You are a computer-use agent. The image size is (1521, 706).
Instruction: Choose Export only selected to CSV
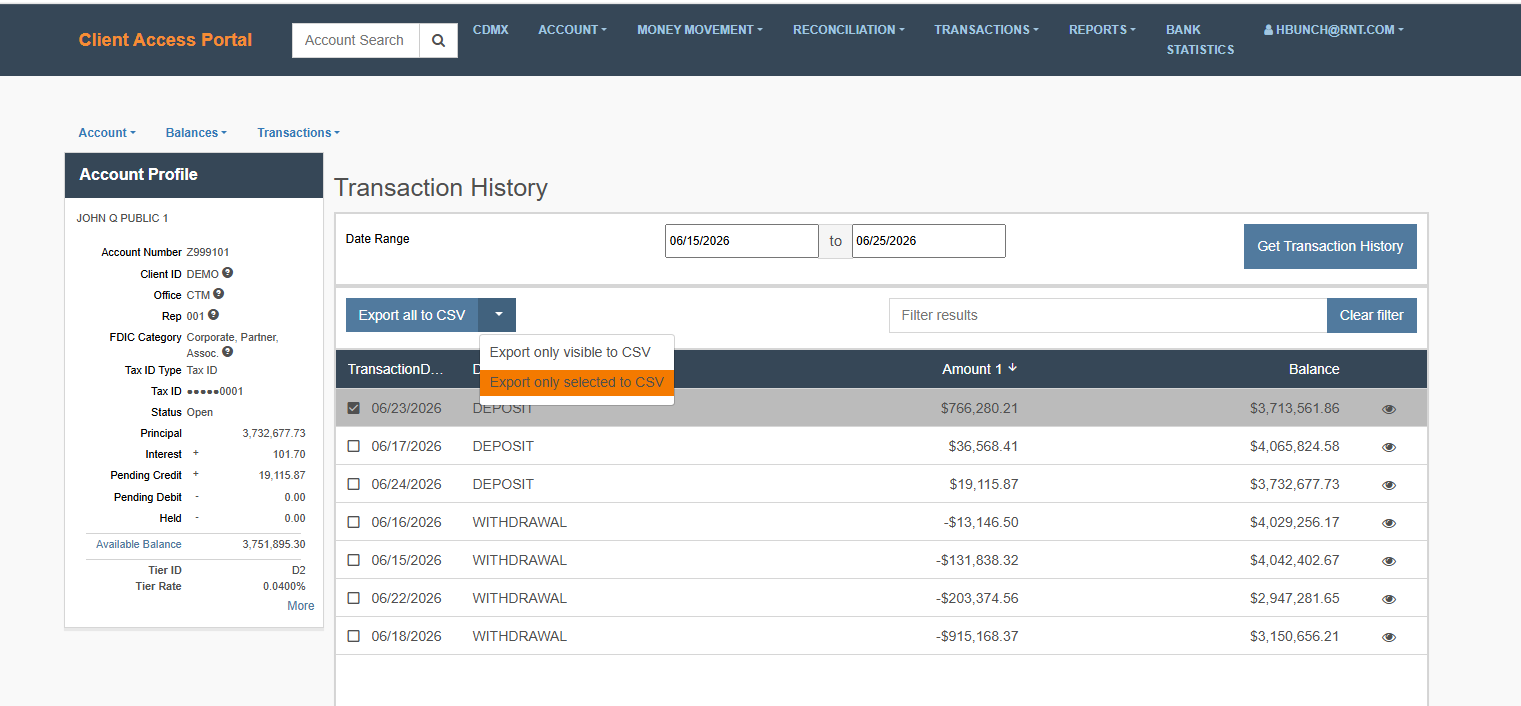point(577,382)
